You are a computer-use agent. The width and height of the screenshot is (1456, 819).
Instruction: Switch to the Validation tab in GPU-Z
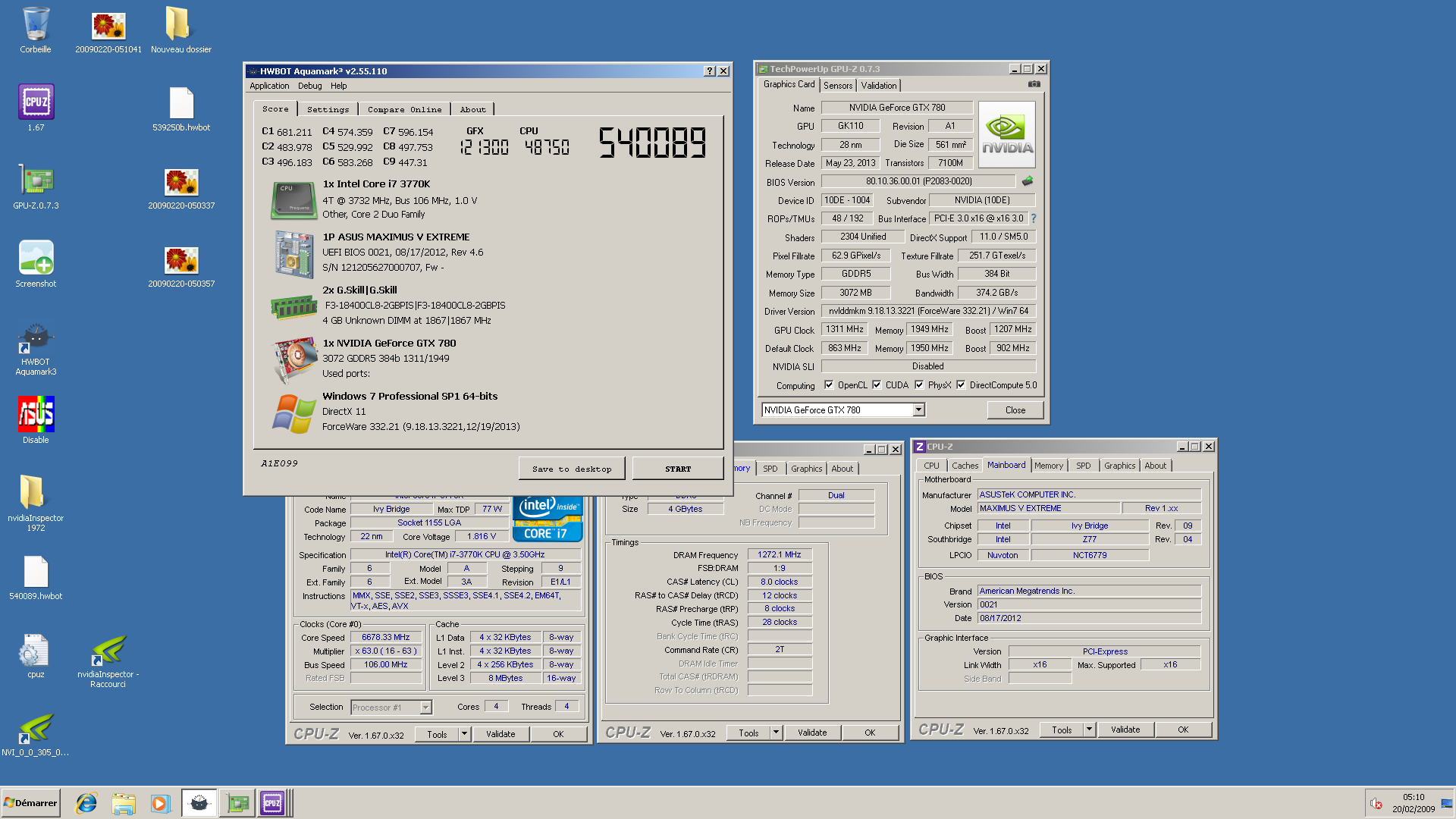pyautogui.click(x=879, y=86)
